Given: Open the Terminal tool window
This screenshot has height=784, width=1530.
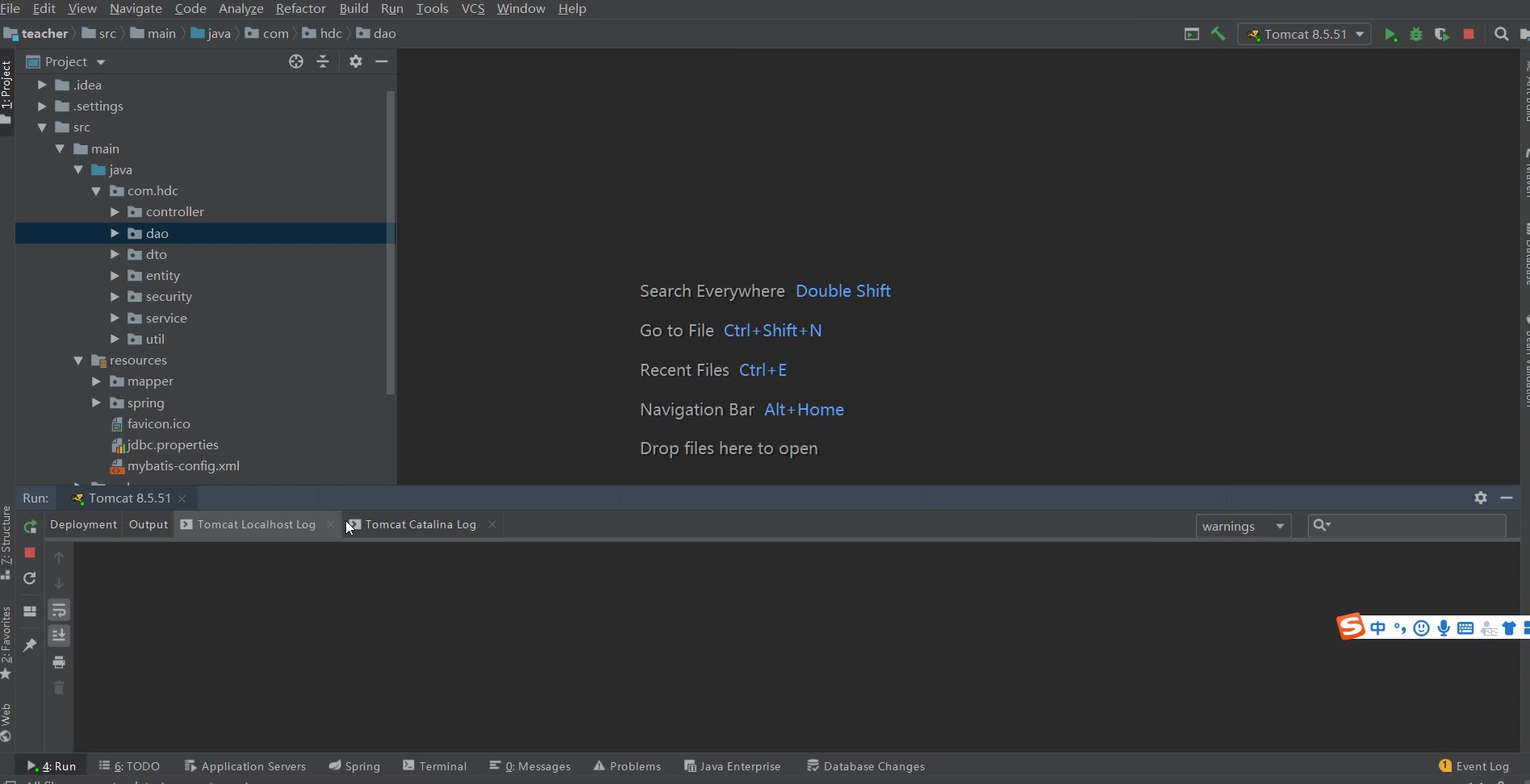Looking at the screenshot, I should tap(435, 766).
